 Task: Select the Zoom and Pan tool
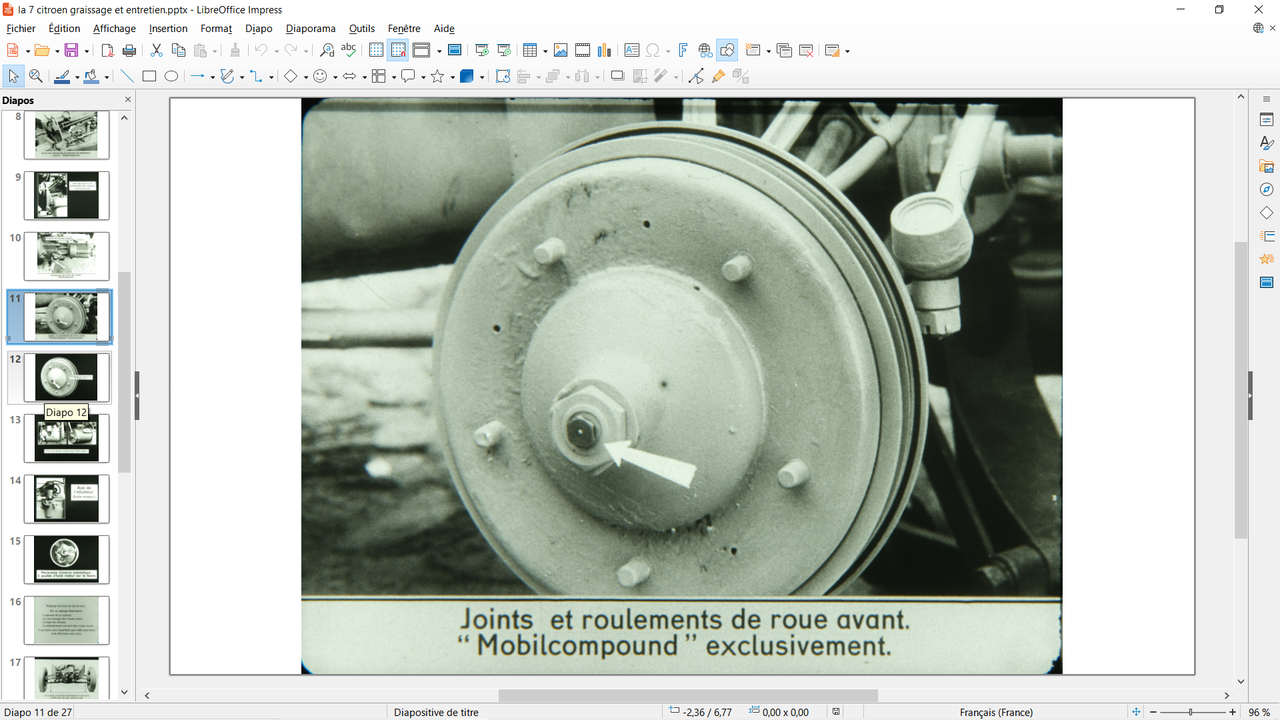(x=36, y=76)
